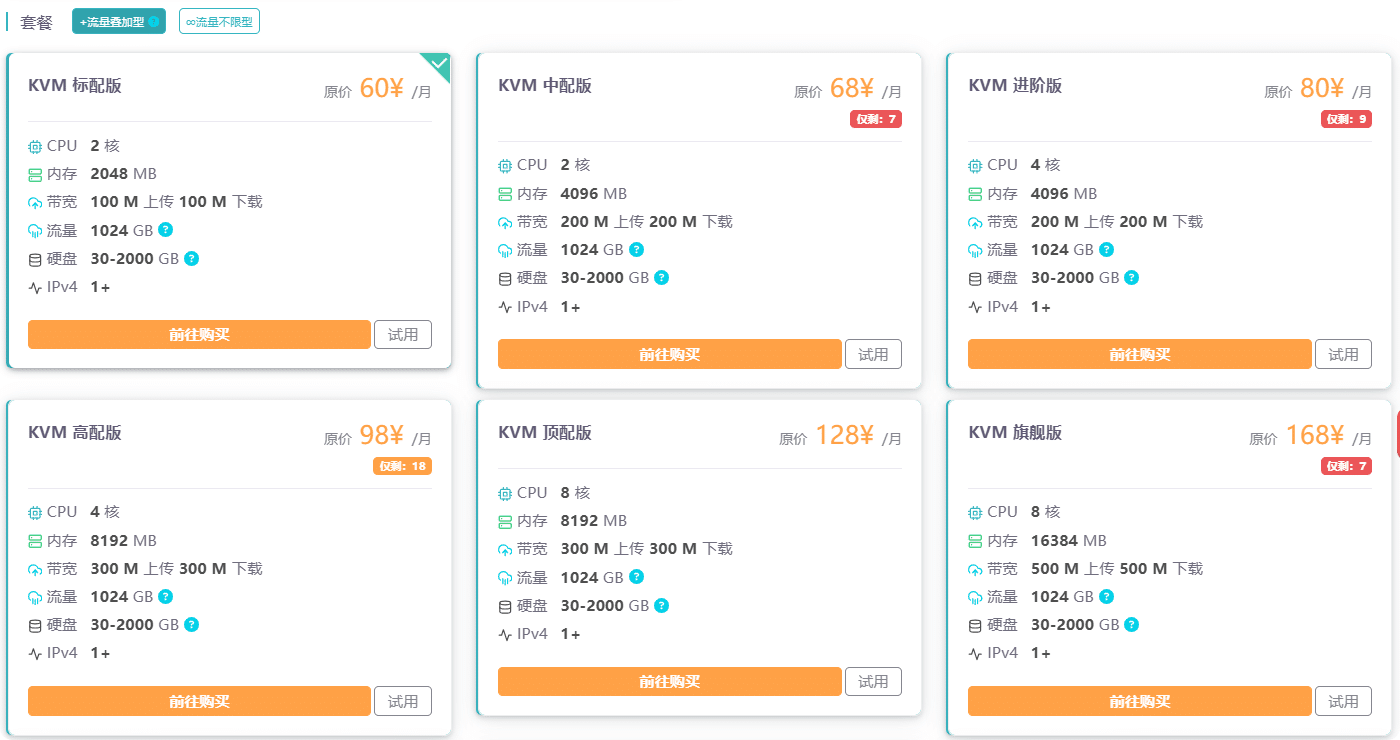
Task: Click 试用 button on KVM 进阶版
Action: click(1343, 354)
